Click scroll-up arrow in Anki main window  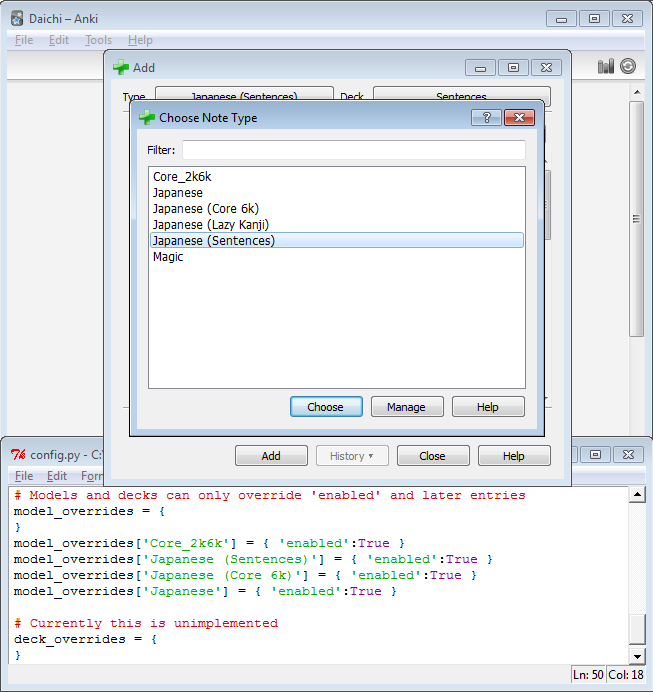click(637, 92)
